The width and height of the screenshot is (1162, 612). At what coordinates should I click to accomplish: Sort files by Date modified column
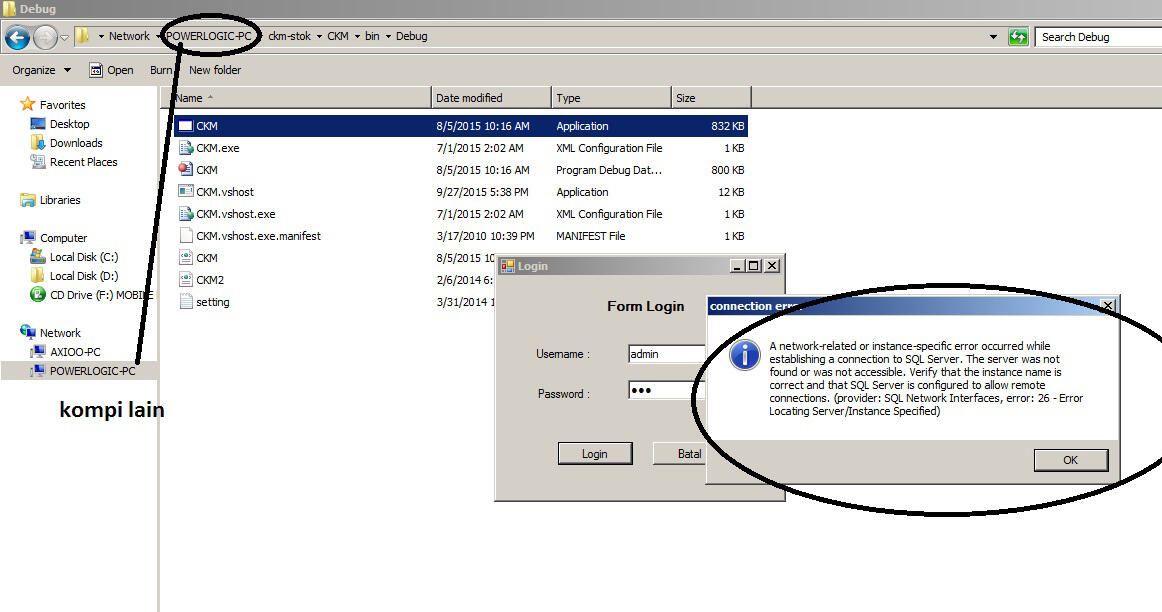[x=491, y=98]
